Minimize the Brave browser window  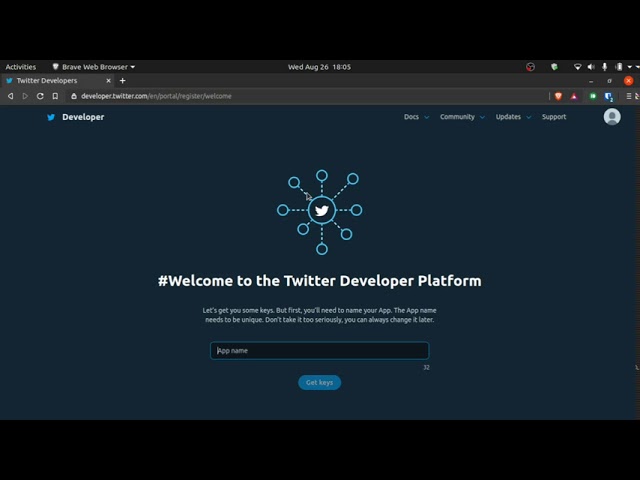tap(591, 81)
